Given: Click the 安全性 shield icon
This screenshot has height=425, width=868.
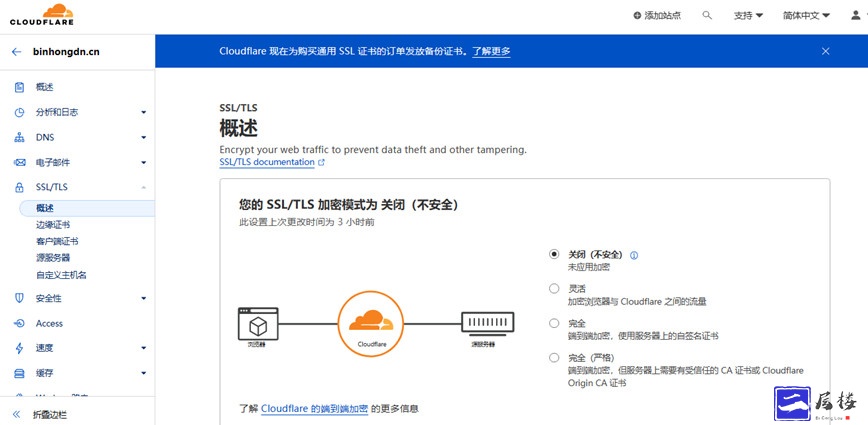Looking at the screenshot, I should click(x=19, y=298).
